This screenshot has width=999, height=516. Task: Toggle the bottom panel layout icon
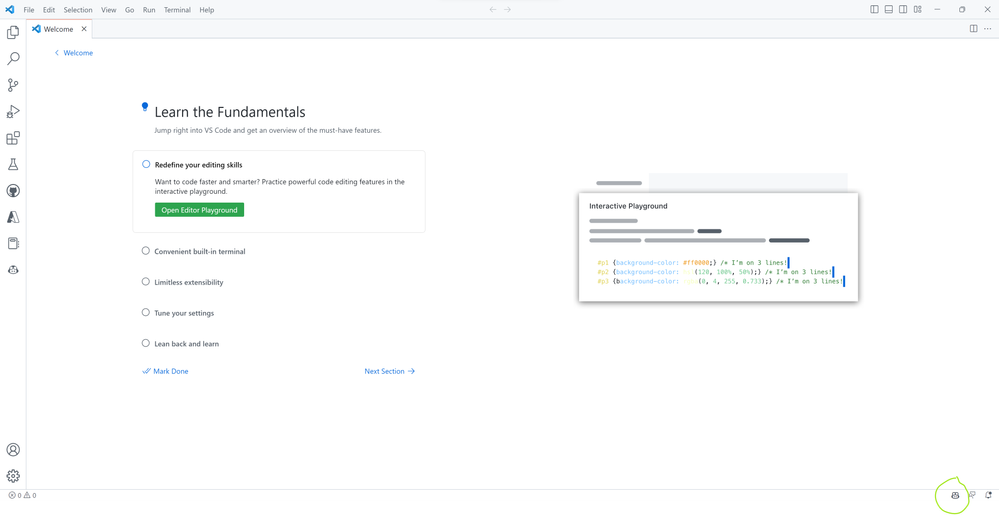[889, 10]
